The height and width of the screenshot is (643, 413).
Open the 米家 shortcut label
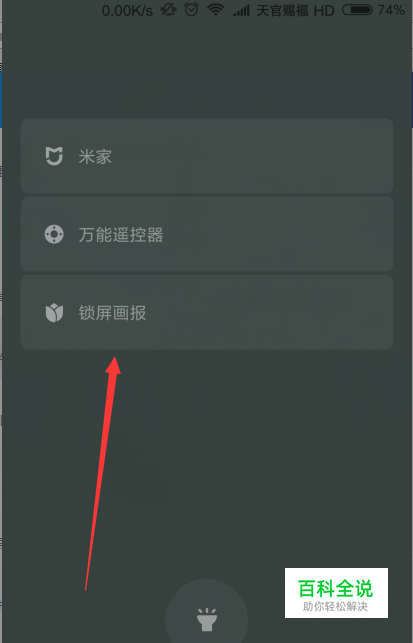[x=95, y=157]
